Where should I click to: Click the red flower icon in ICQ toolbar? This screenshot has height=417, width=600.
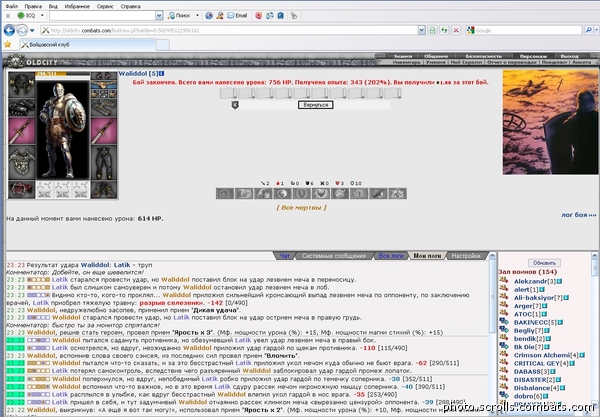tap(259, 16)
